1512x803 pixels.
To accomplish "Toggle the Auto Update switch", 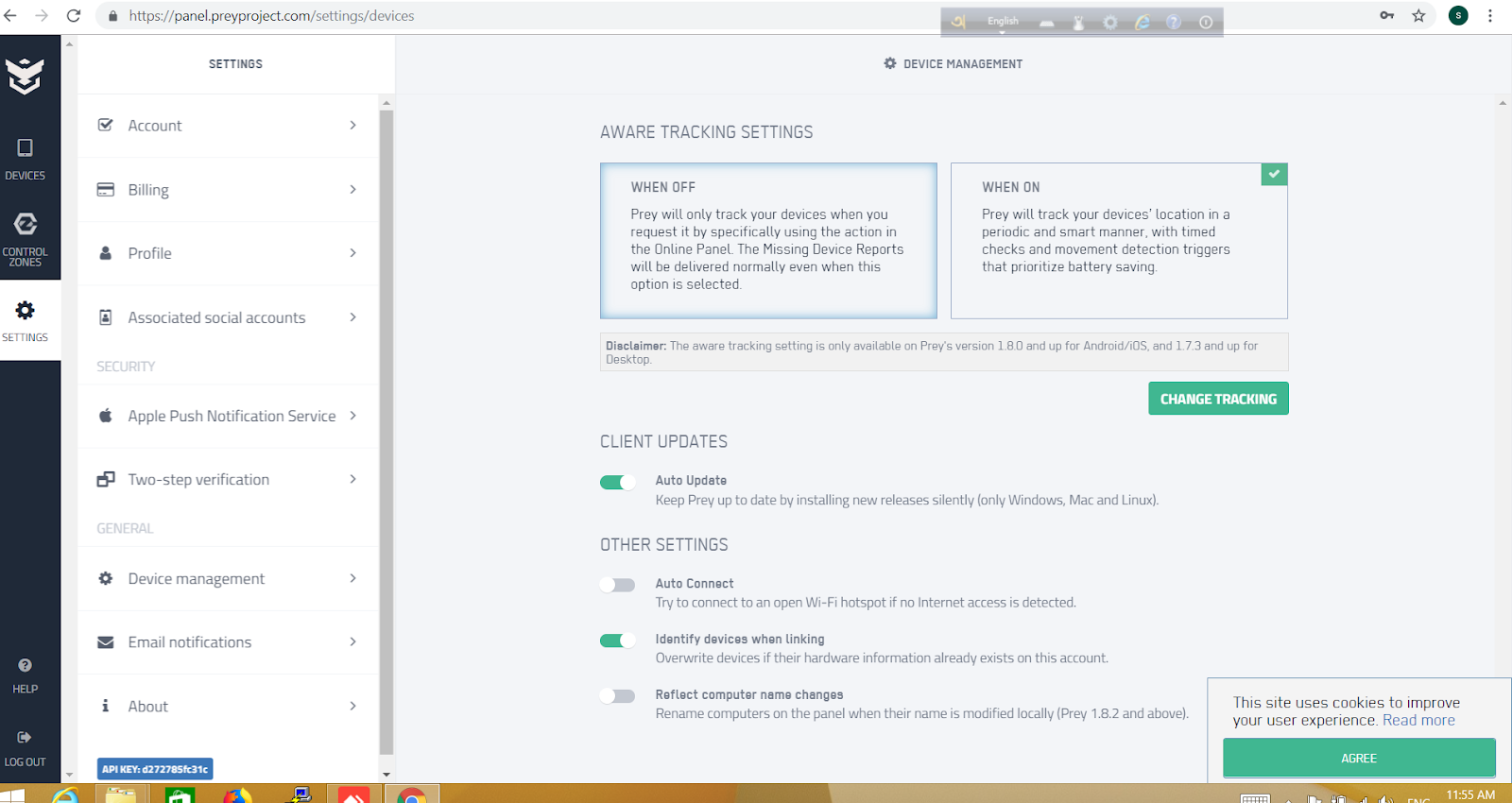I will [x=617, y=483].
